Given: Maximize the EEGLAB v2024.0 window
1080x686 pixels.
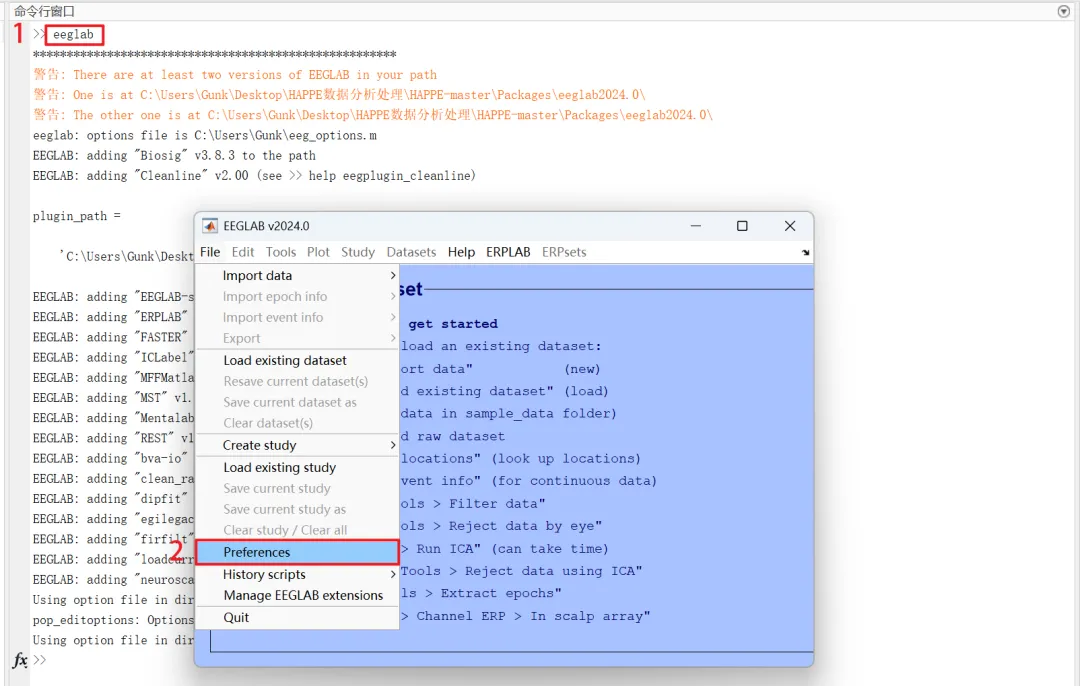Looking at the screenshot, I should click(x=742, y=226).
